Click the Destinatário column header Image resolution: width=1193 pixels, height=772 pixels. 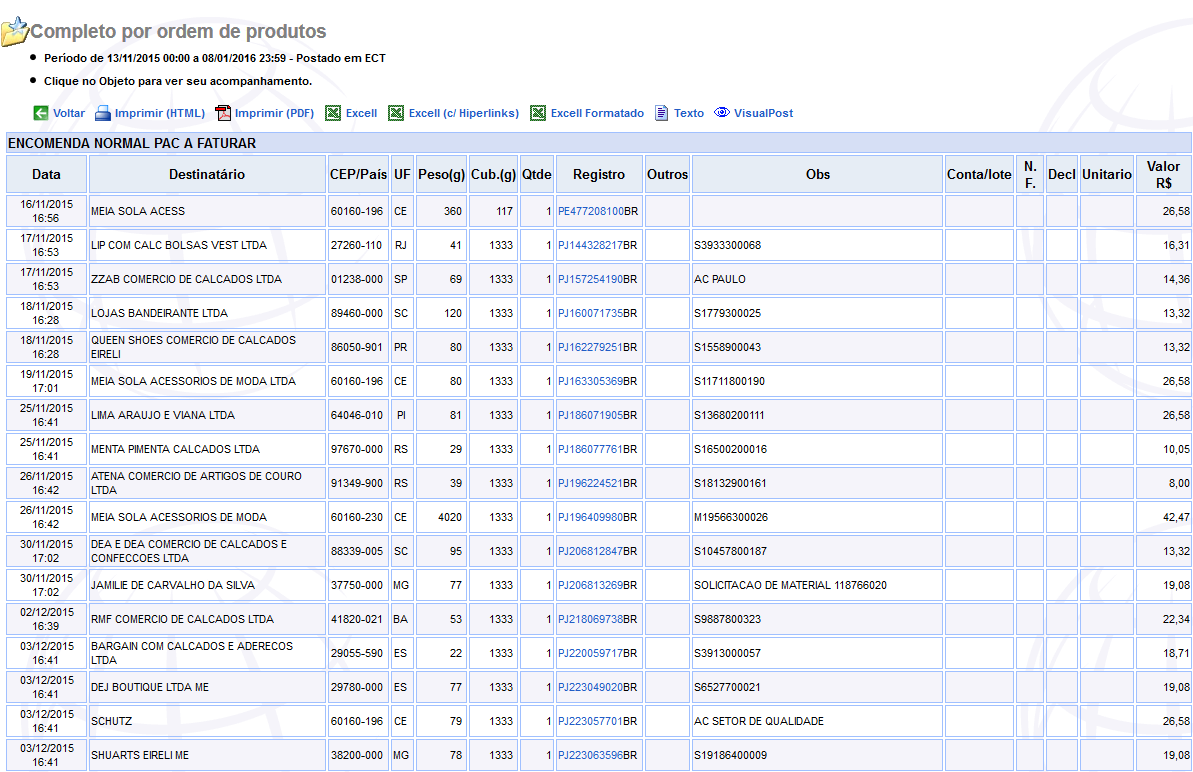207,174
